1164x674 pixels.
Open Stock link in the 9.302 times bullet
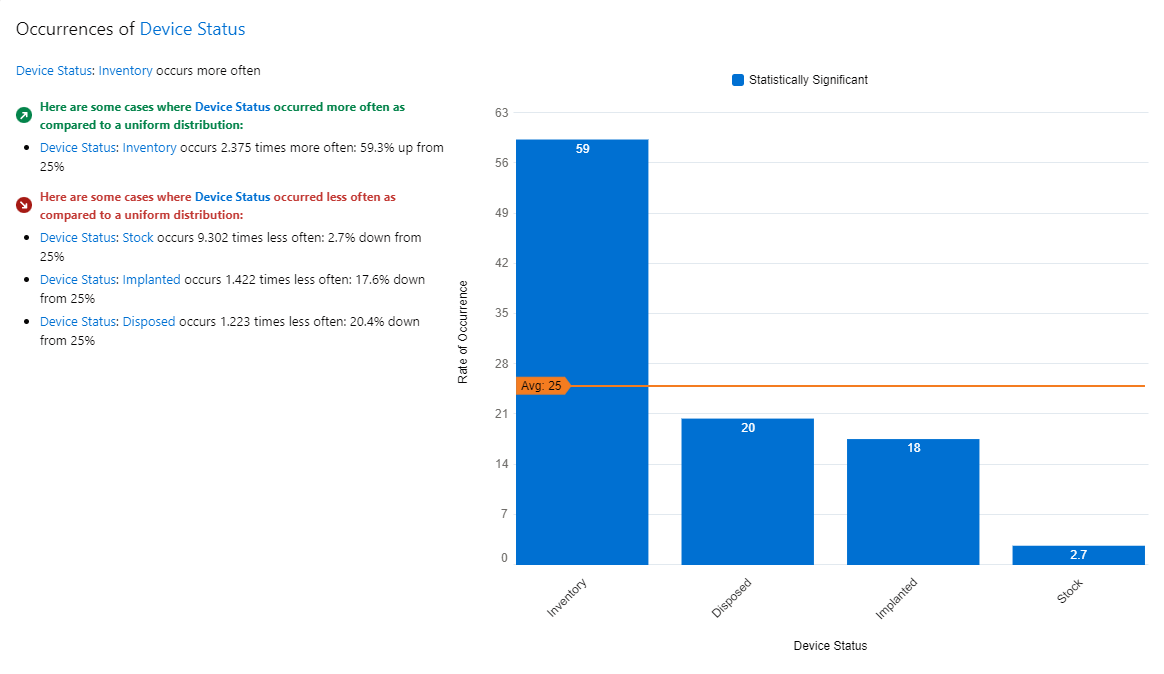click(x=137, y=238)
